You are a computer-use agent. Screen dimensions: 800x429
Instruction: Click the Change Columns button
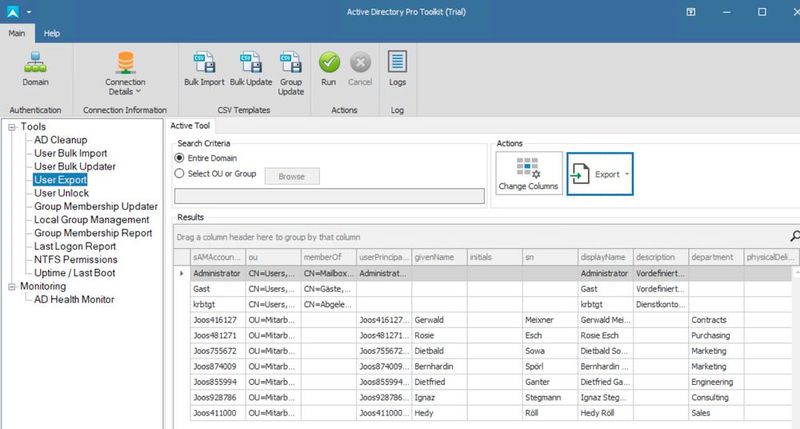pyautogui.click(x=529, y=173)
